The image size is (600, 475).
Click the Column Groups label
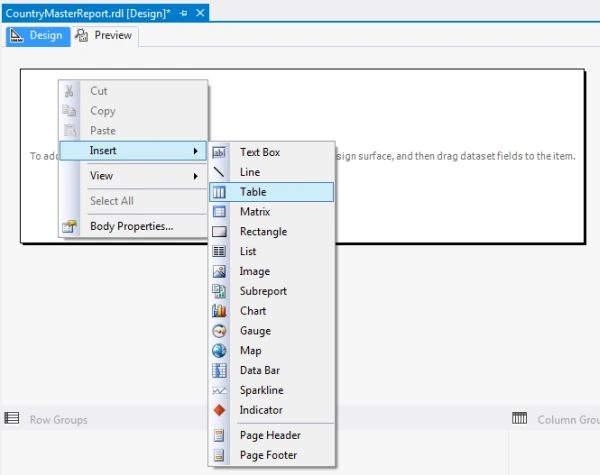click(569, 420)
